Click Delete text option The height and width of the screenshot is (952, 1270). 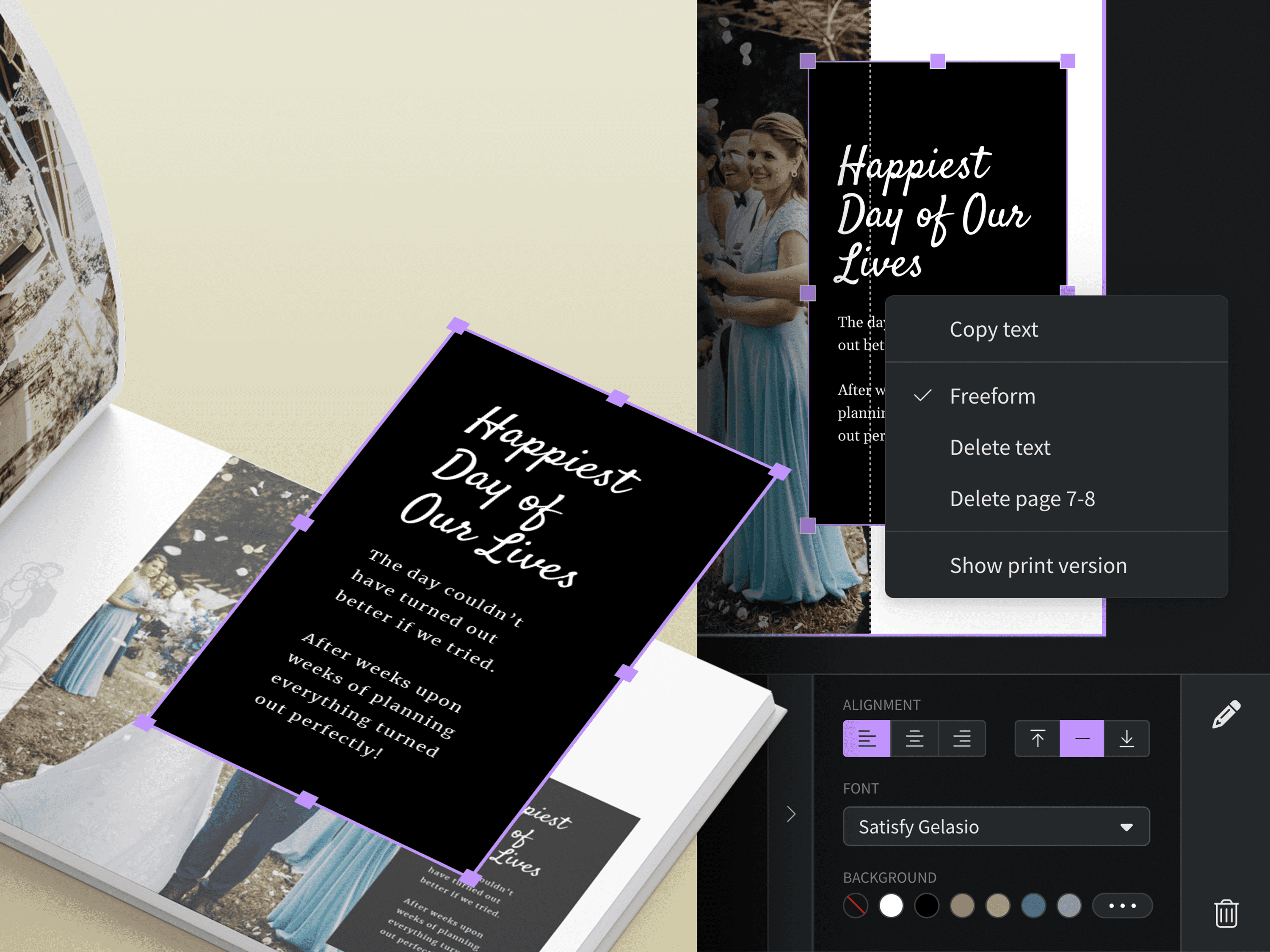[x=999, y=448]
